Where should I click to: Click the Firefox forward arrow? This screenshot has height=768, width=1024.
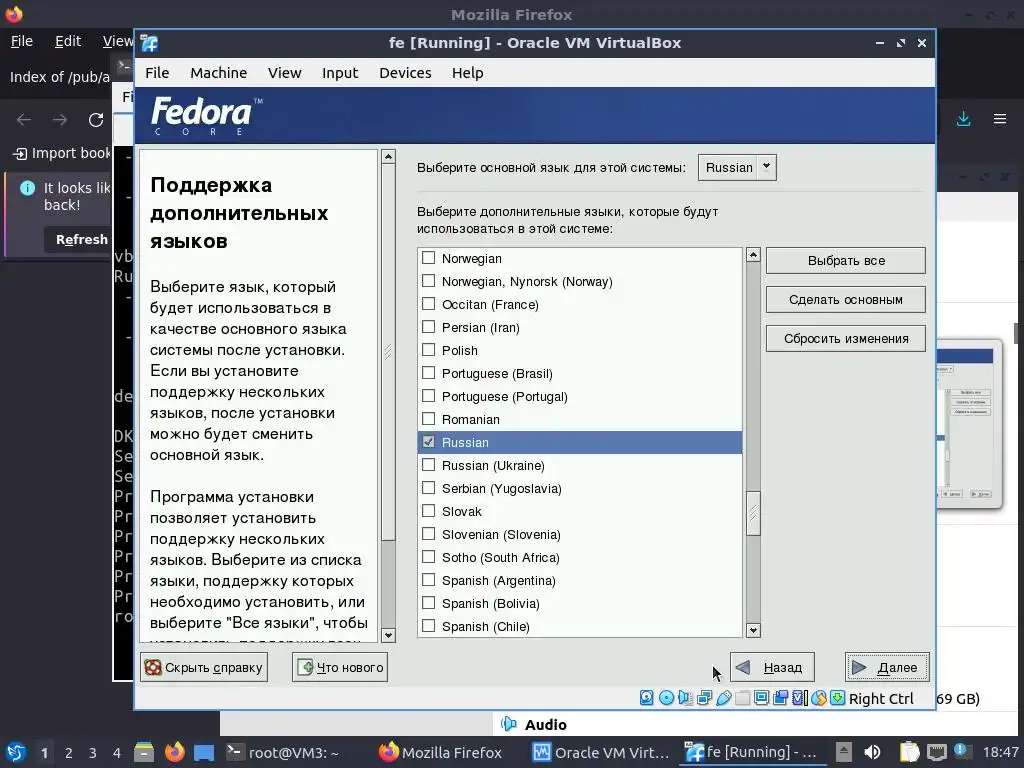click(x=60, y=120)
